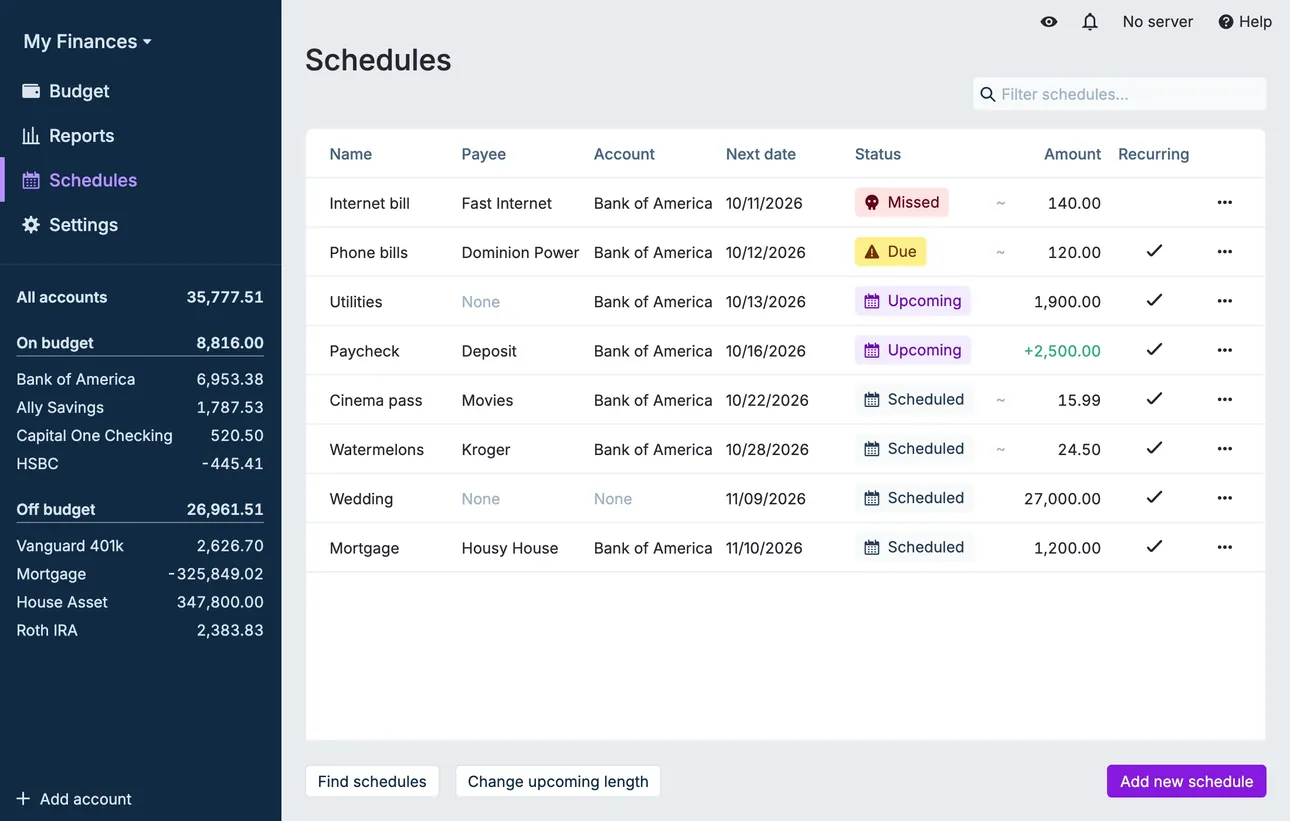Click the Scheduled badge for Cinema pass

[914, 399]
